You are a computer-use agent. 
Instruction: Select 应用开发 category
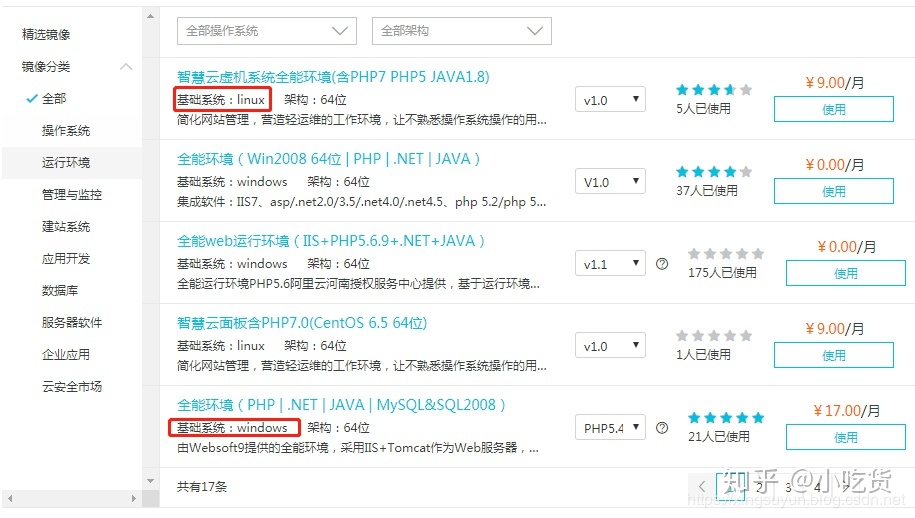coord(66,259)
